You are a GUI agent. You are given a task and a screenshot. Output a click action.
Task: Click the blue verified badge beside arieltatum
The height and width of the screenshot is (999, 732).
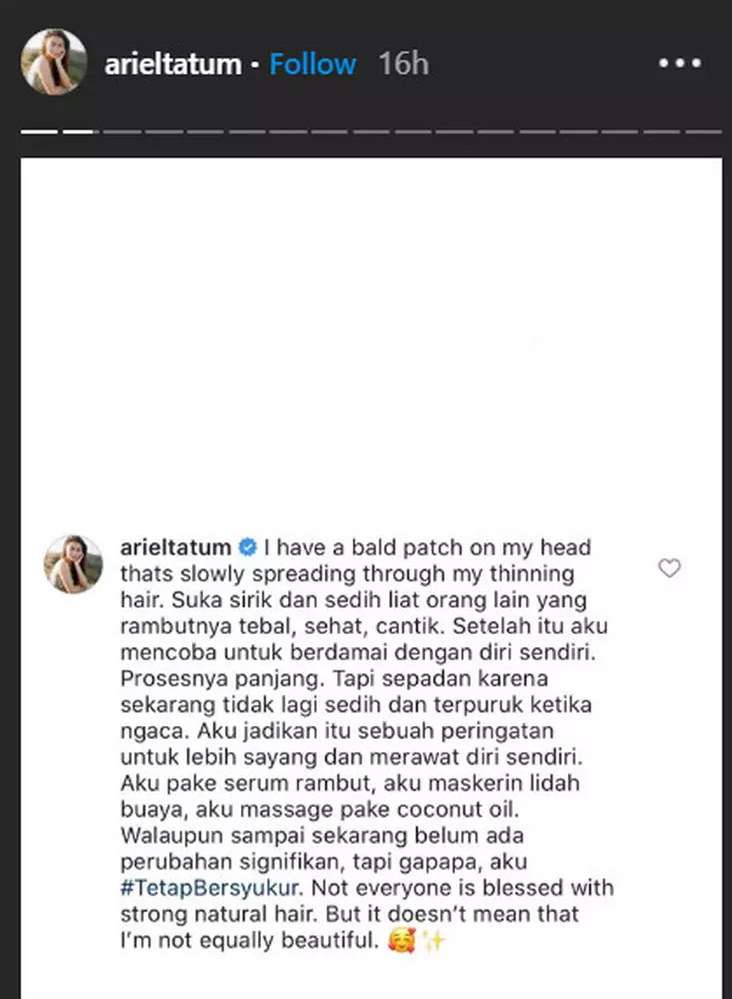pos(247,547)
